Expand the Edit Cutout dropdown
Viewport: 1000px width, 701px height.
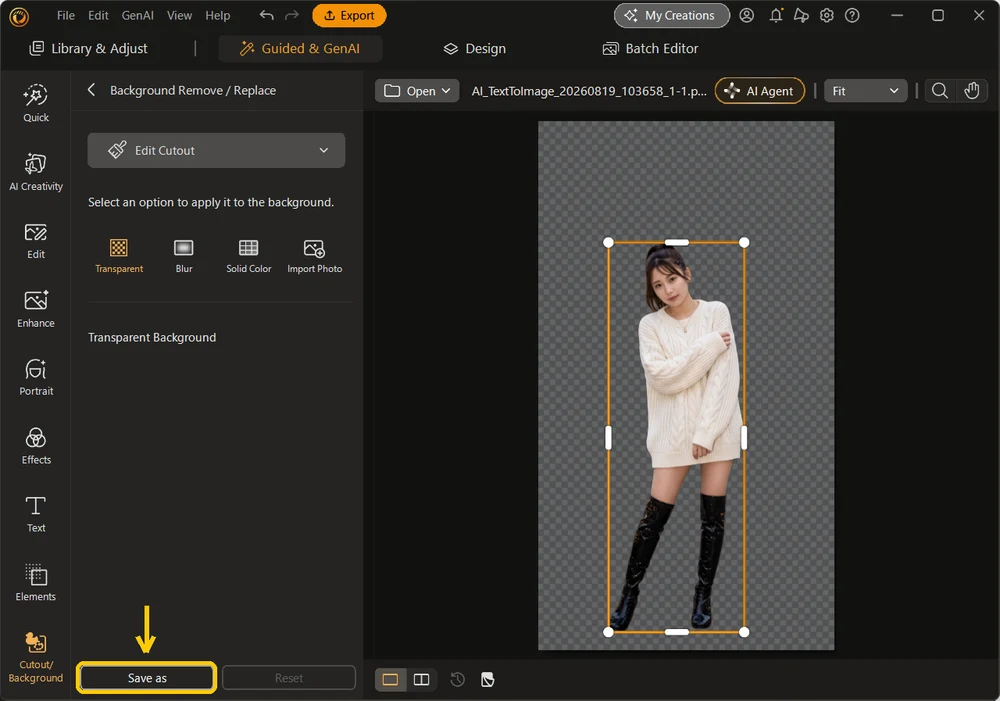[216, 151]
